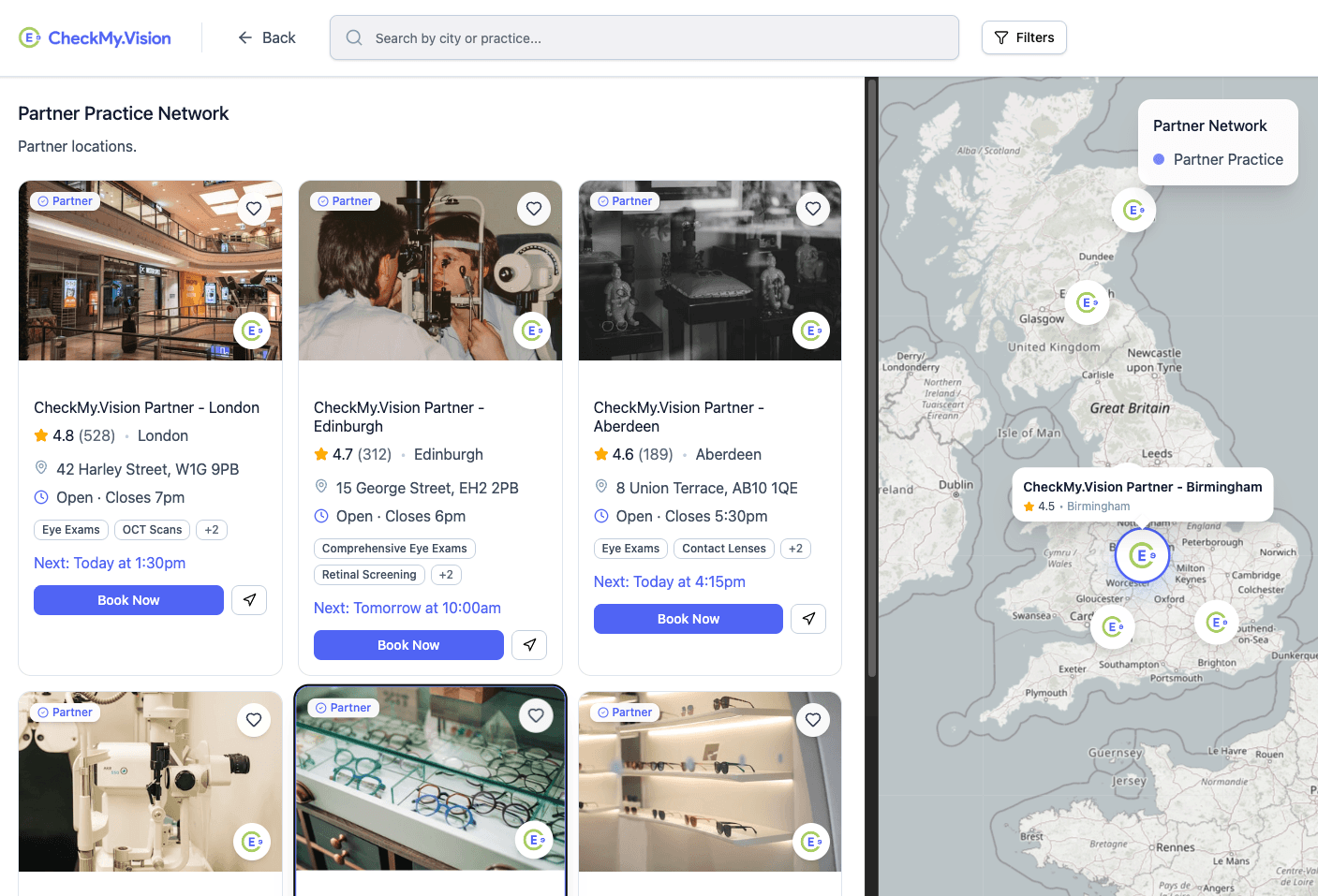
Task: Click 8 Union Terrace, AB10 1QE address
Action: click(706, 488)
